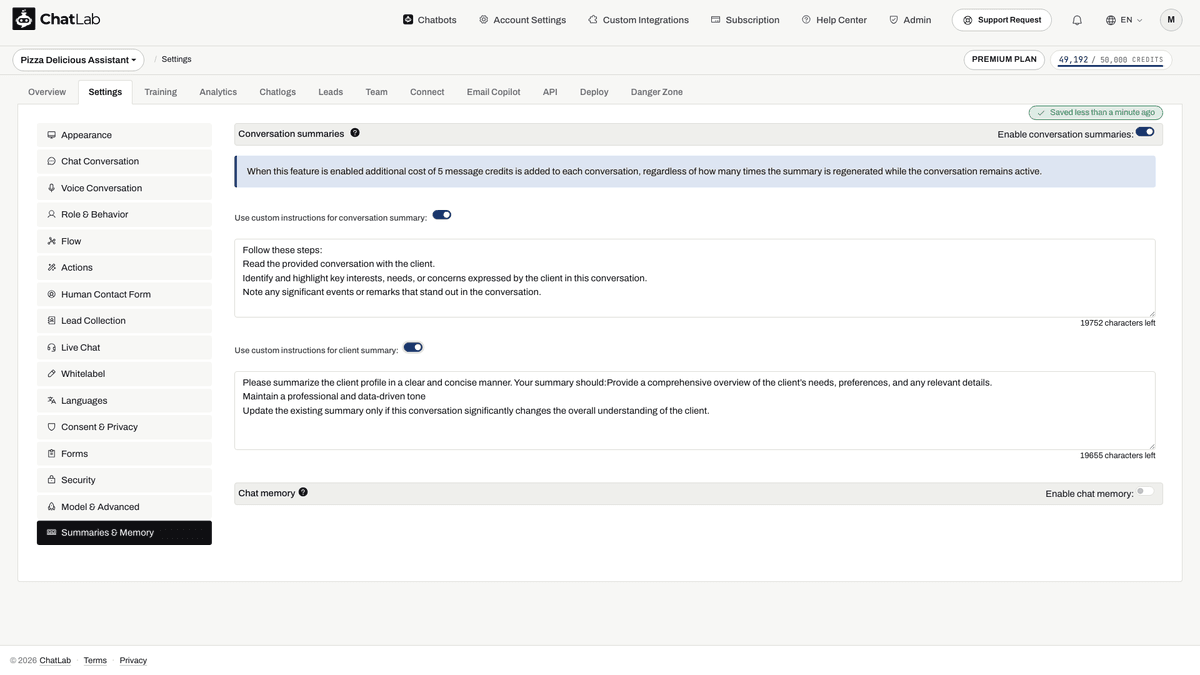1200x675 pixels.
Task: Click the Human Contact Form icon
Action: (51, 294)
